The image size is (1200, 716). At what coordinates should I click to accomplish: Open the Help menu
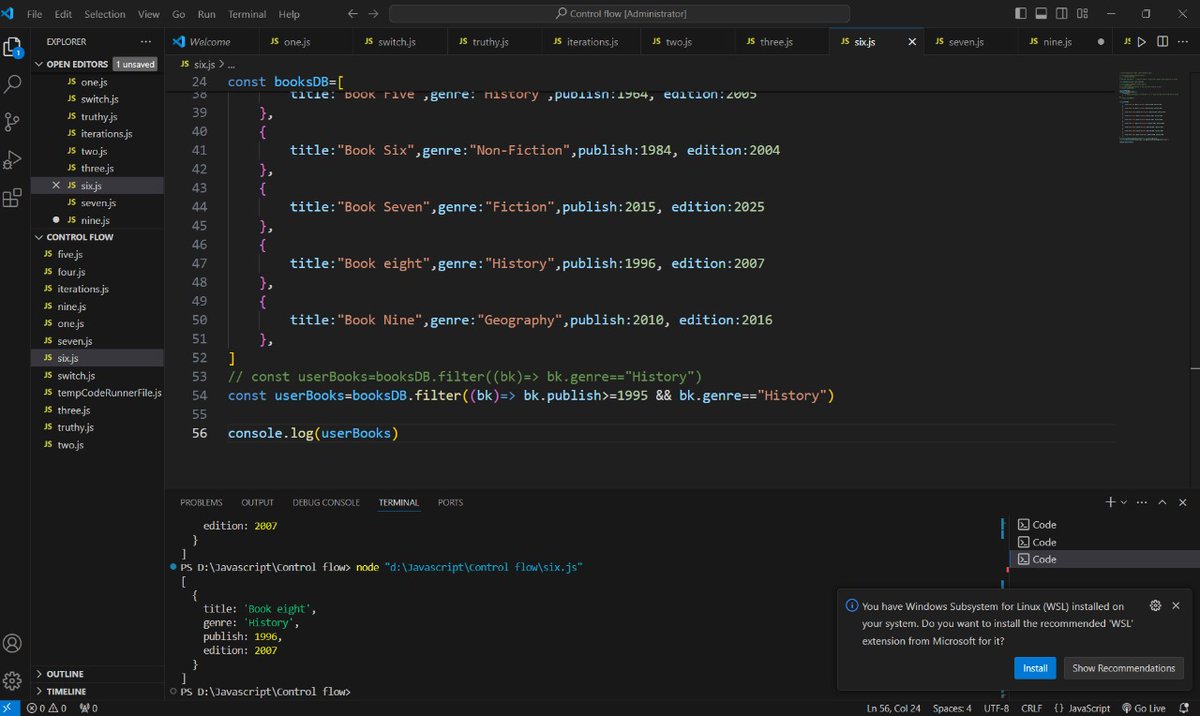pos(288,14)
